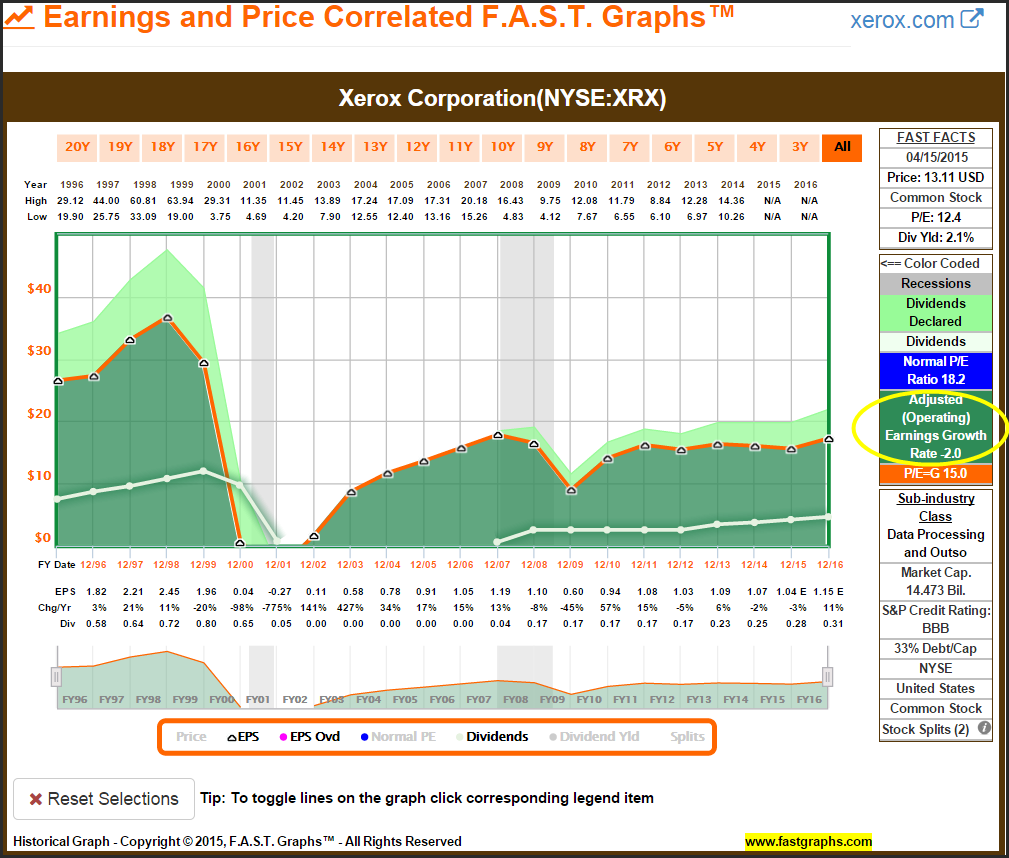Show the Normal PE line in the legend
This screenshot has width=1009, height=858.
click(397, 737)
